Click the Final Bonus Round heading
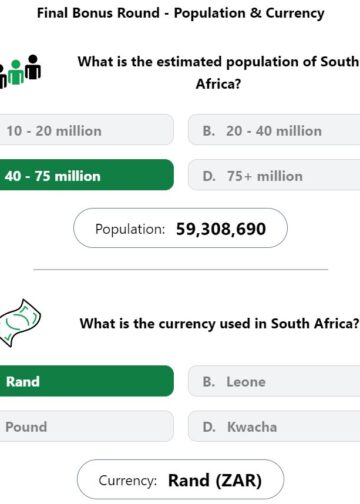Screen dimensions: 360x504 [x=180, y=13]
